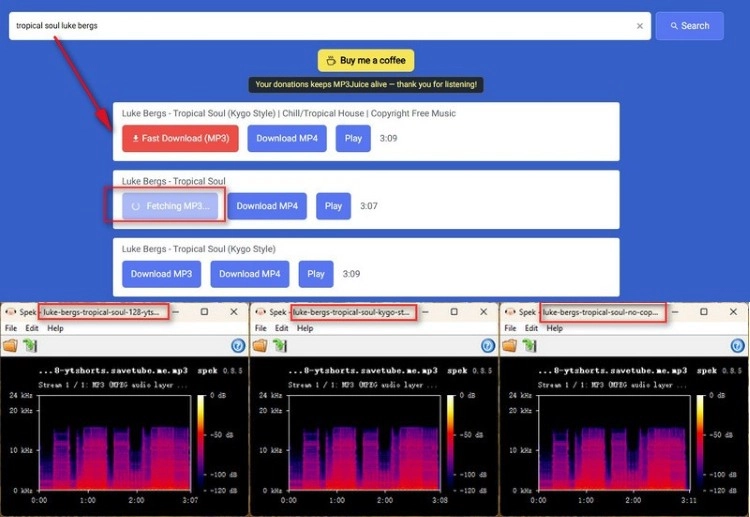Click the blue help icon in no-cop Spek window
The width and height of the screenshot is (750, 517).
(x=738, y=346)
